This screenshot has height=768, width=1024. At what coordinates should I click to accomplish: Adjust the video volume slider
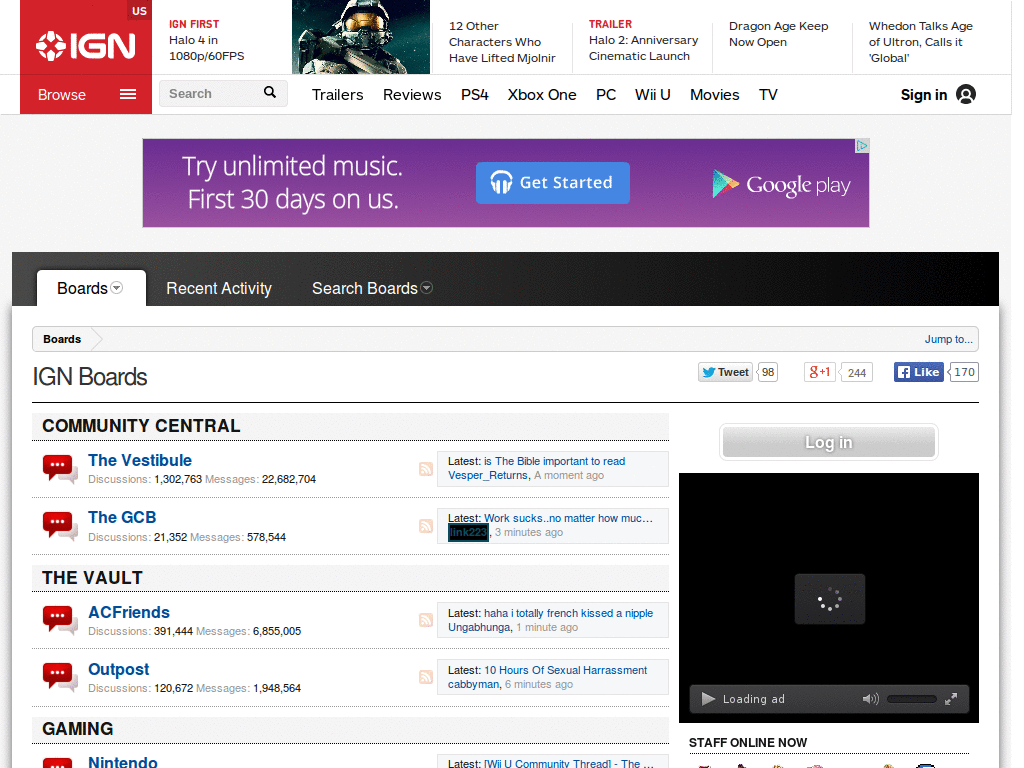(912, 699)
